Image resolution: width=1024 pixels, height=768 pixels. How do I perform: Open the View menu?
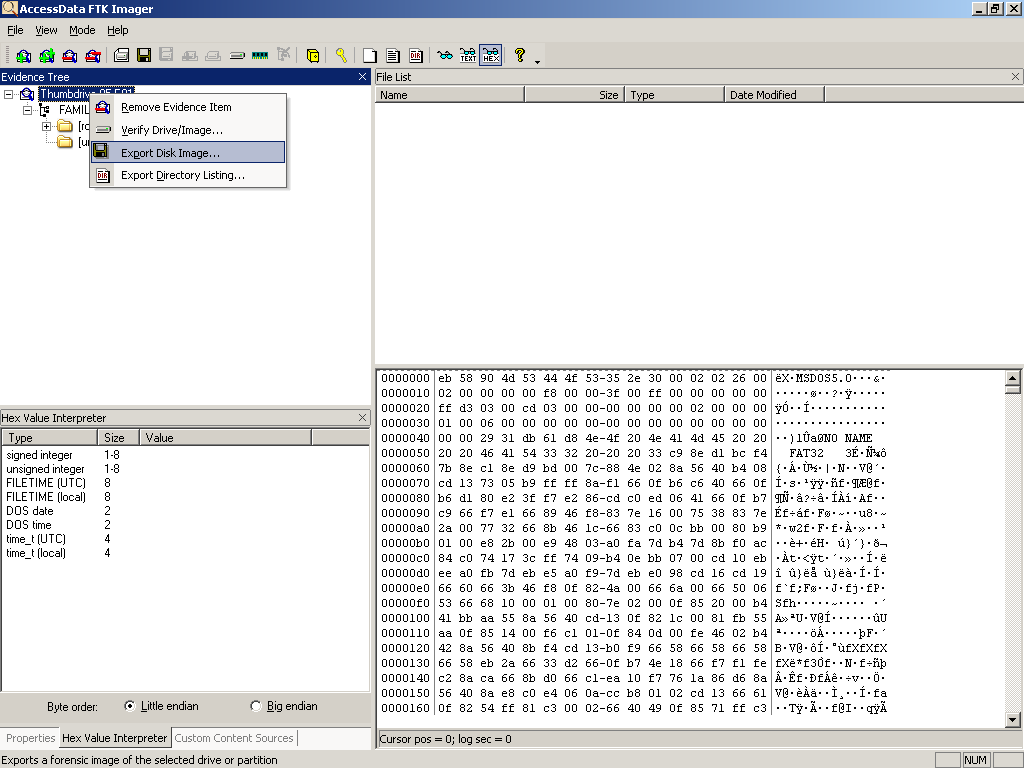pos(46,30)
